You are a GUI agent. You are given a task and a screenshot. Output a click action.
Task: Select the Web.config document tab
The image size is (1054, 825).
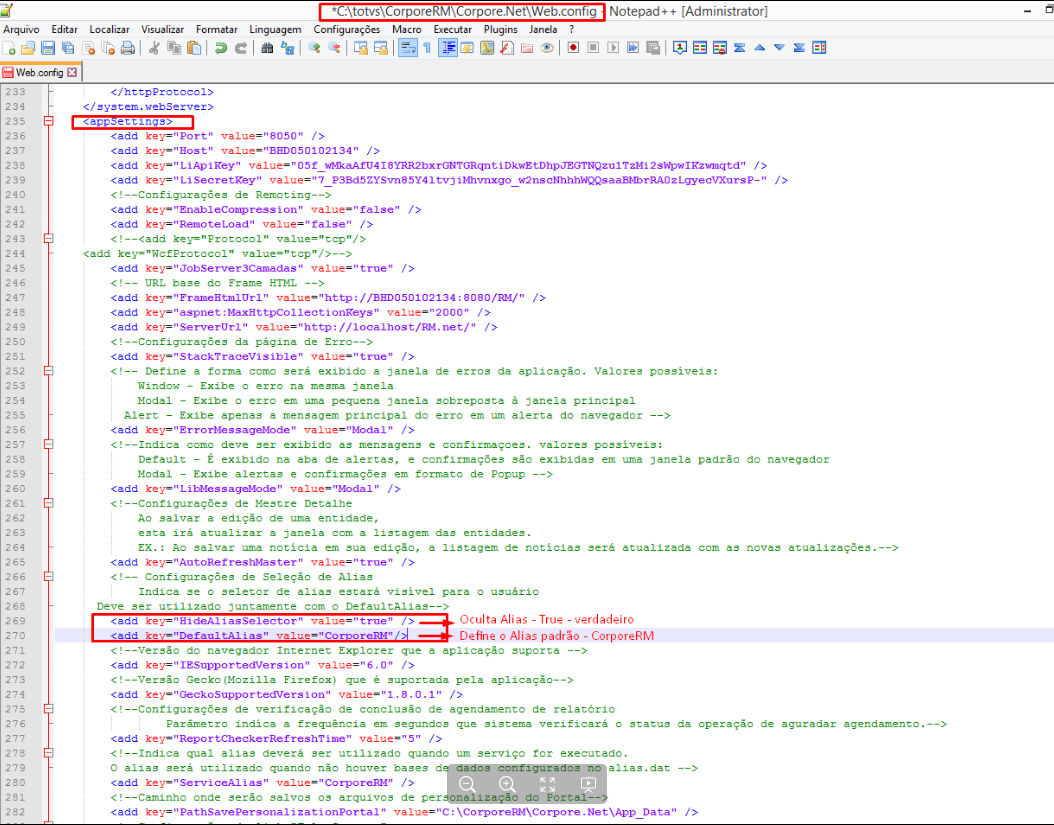tap(40, 72)
